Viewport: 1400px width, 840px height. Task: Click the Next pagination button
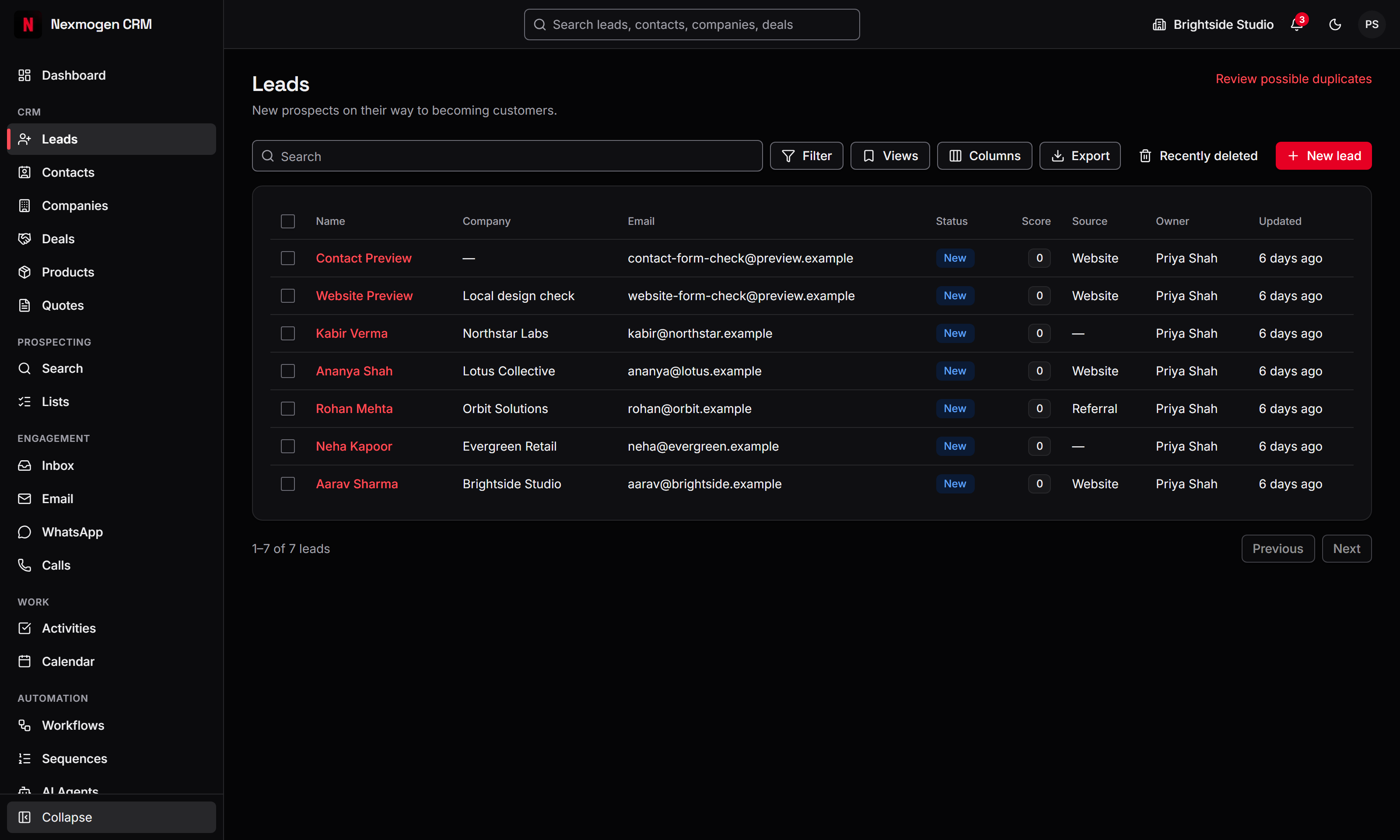[1347, 549]
